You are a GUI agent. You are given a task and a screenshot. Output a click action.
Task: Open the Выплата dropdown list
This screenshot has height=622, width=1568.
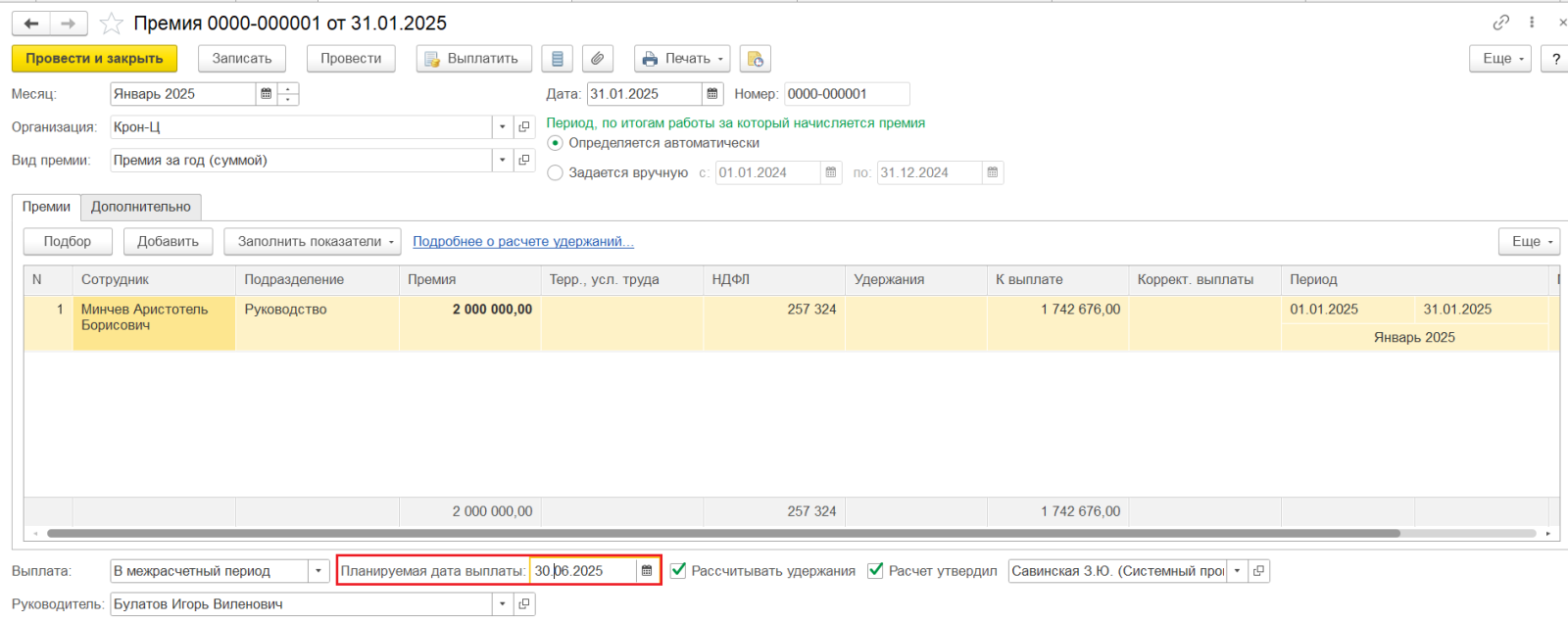(318, 571)
